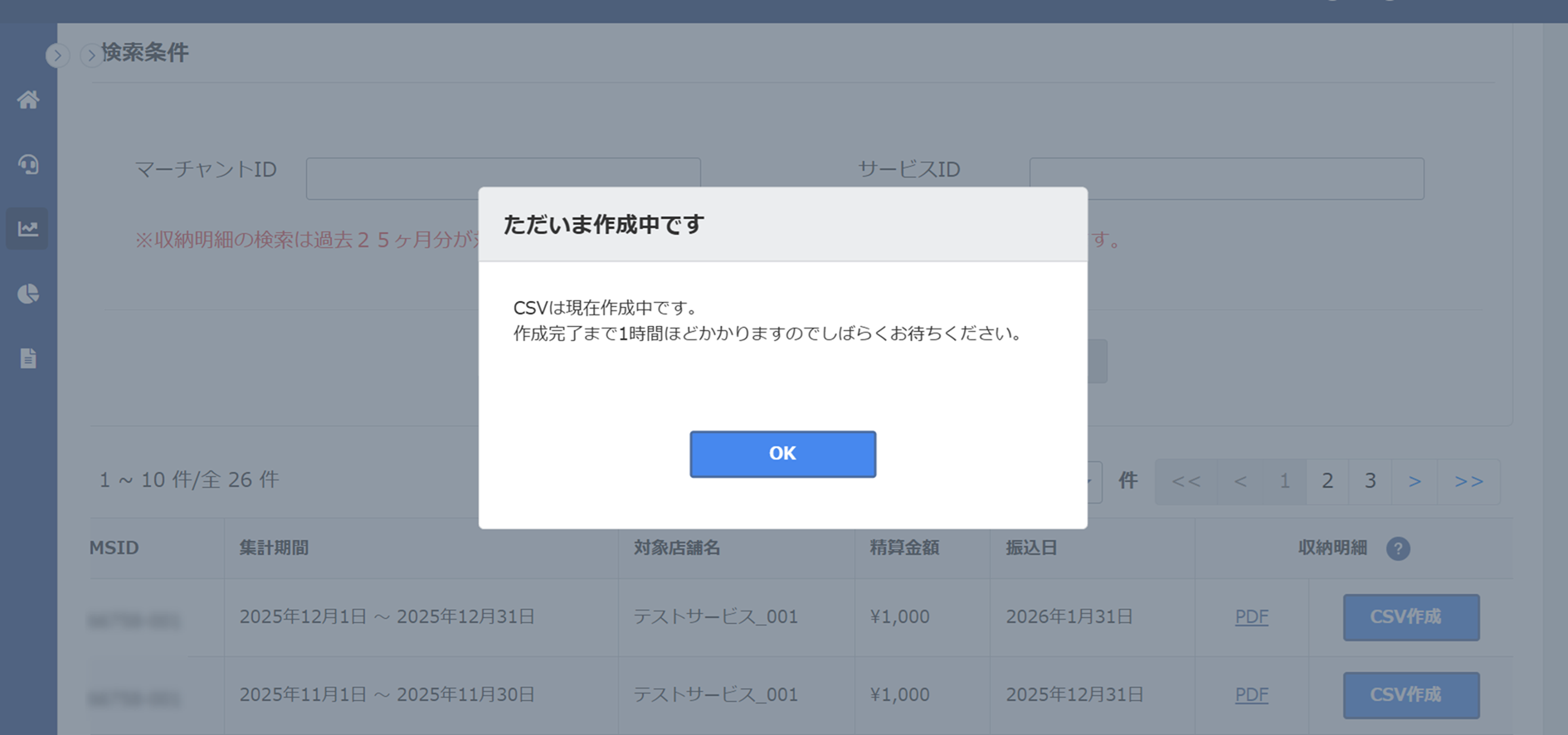Open PDF link for December 2025 row
This screenshot has width=1568, height=735.
pos(1251,616)
